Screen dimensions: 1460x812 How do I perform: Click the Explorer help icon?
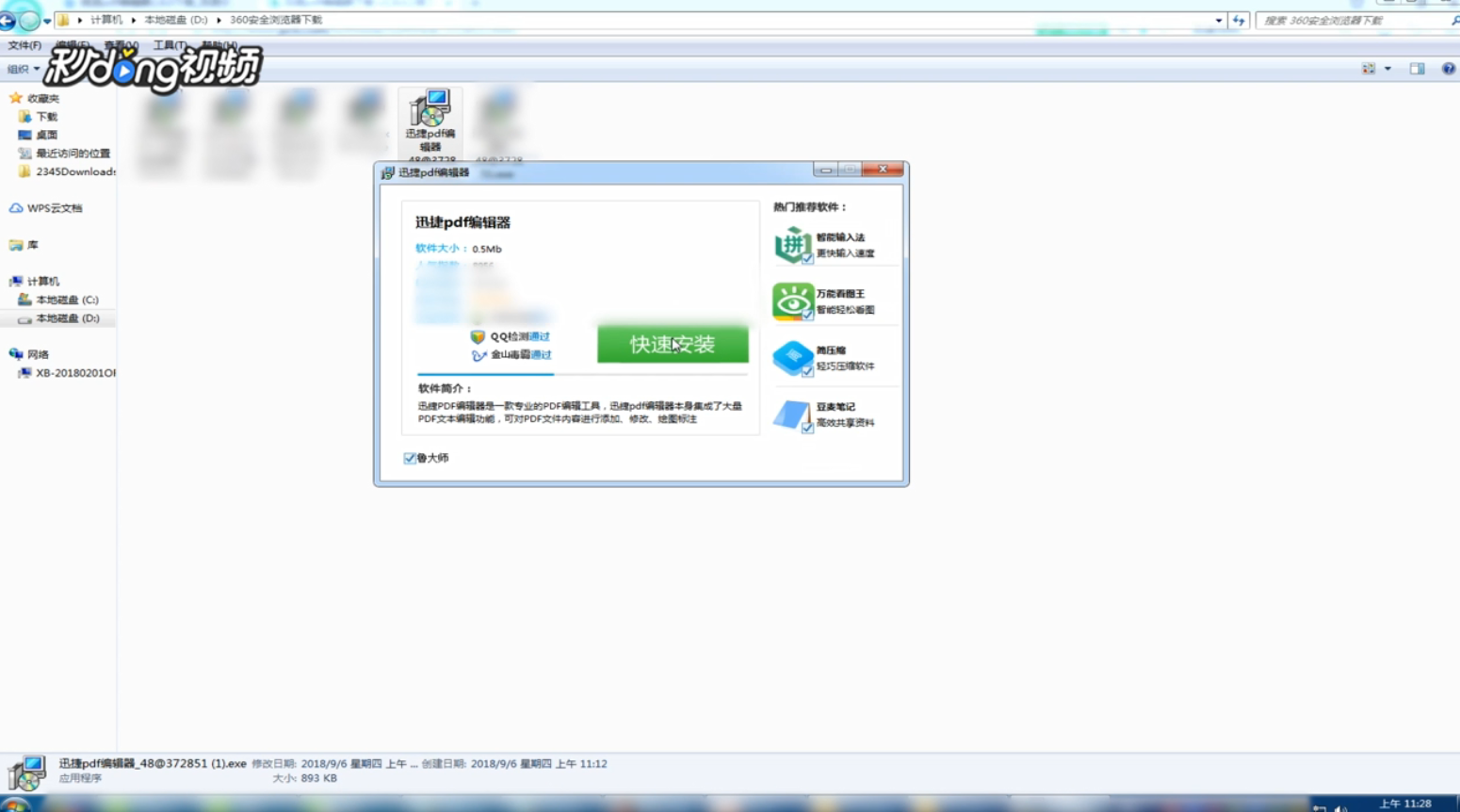coord(1449,69)
